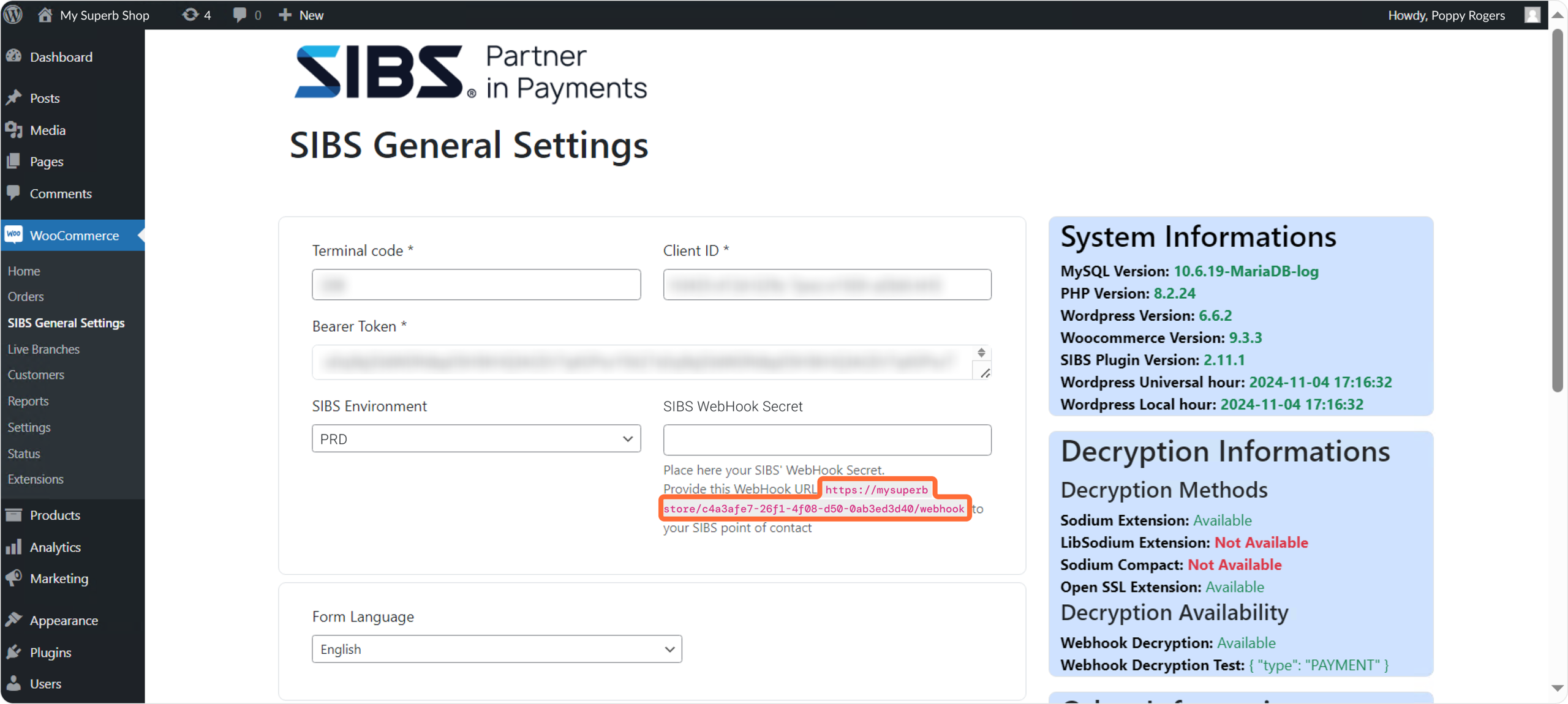Click My Superb Shop site link
This screenshot has width=1568, height=704.
click(104, 15)
